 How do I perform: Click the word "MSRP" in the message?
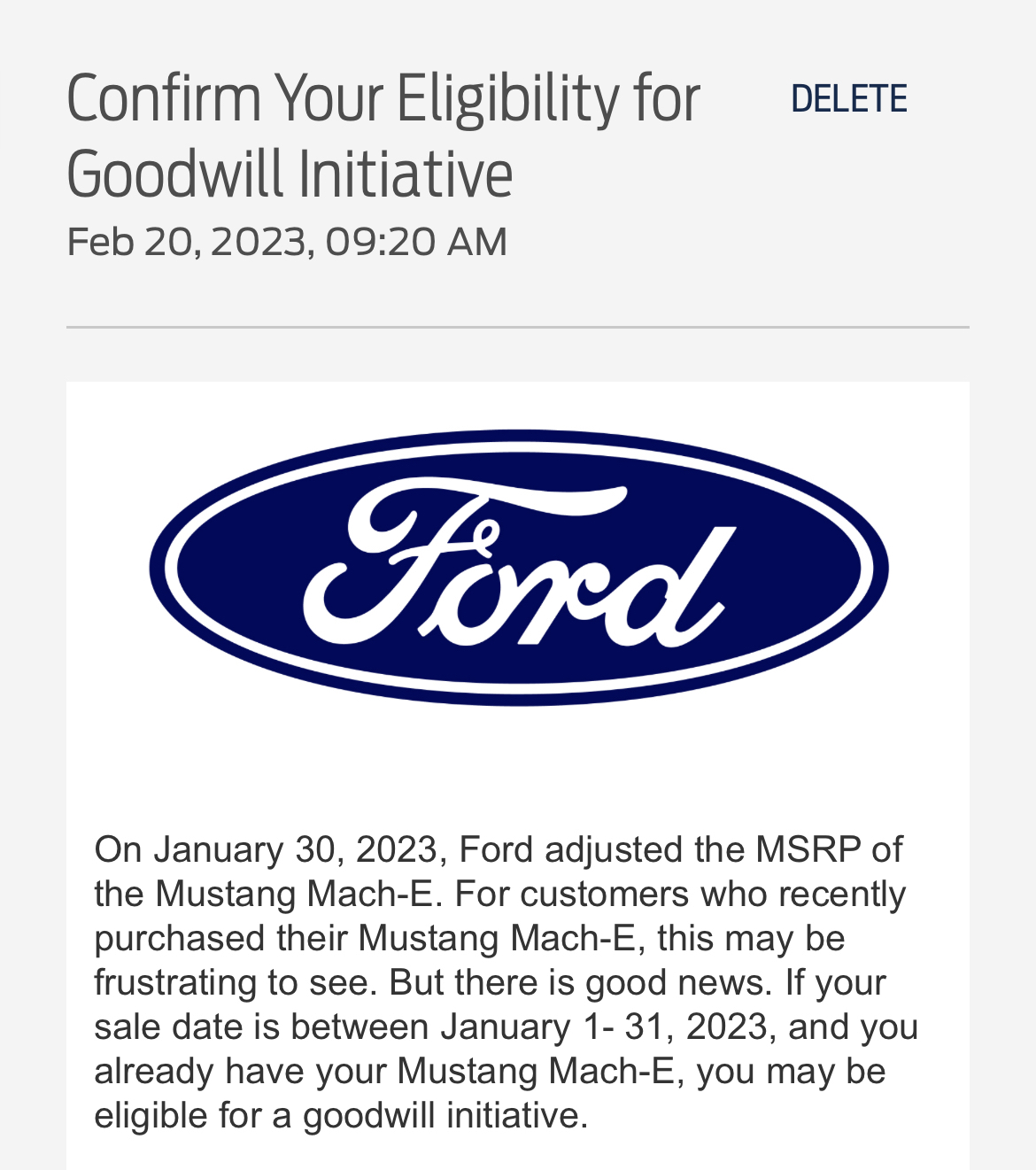click(x=808, y=849)
